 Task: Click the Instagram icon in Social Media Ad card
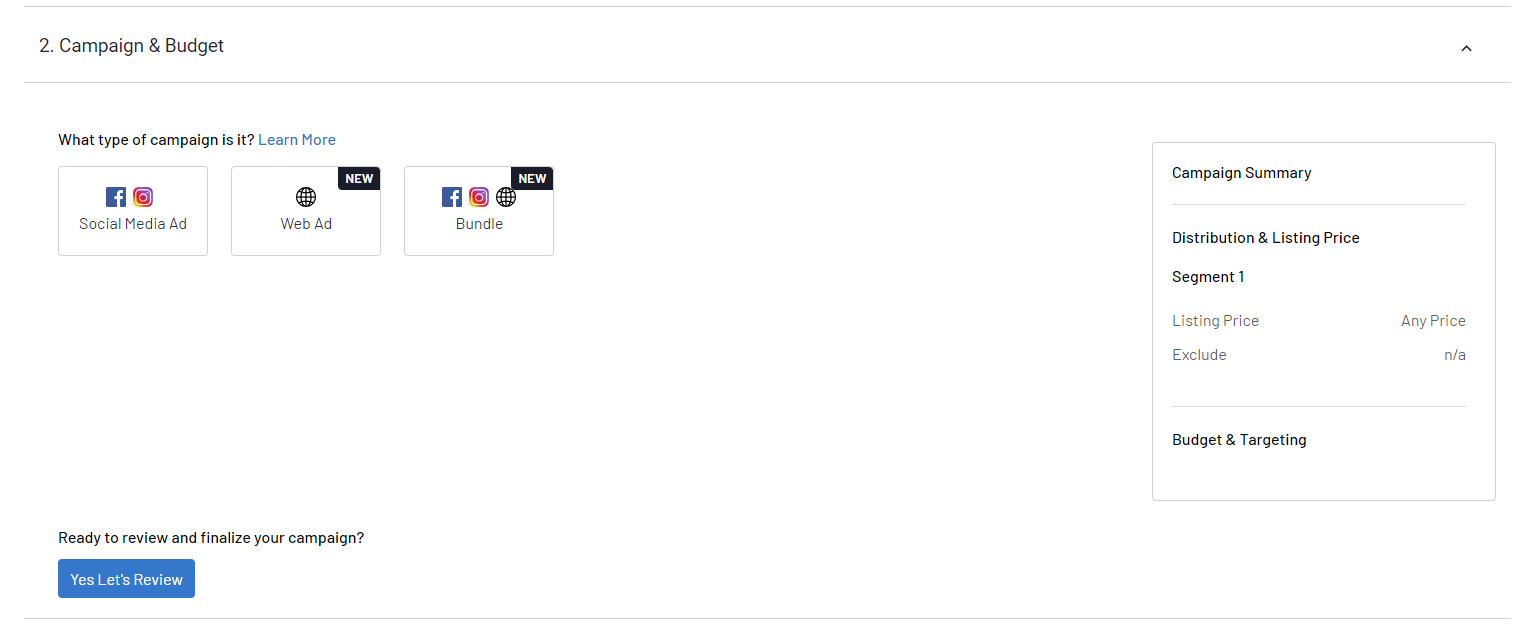(143, 197)
